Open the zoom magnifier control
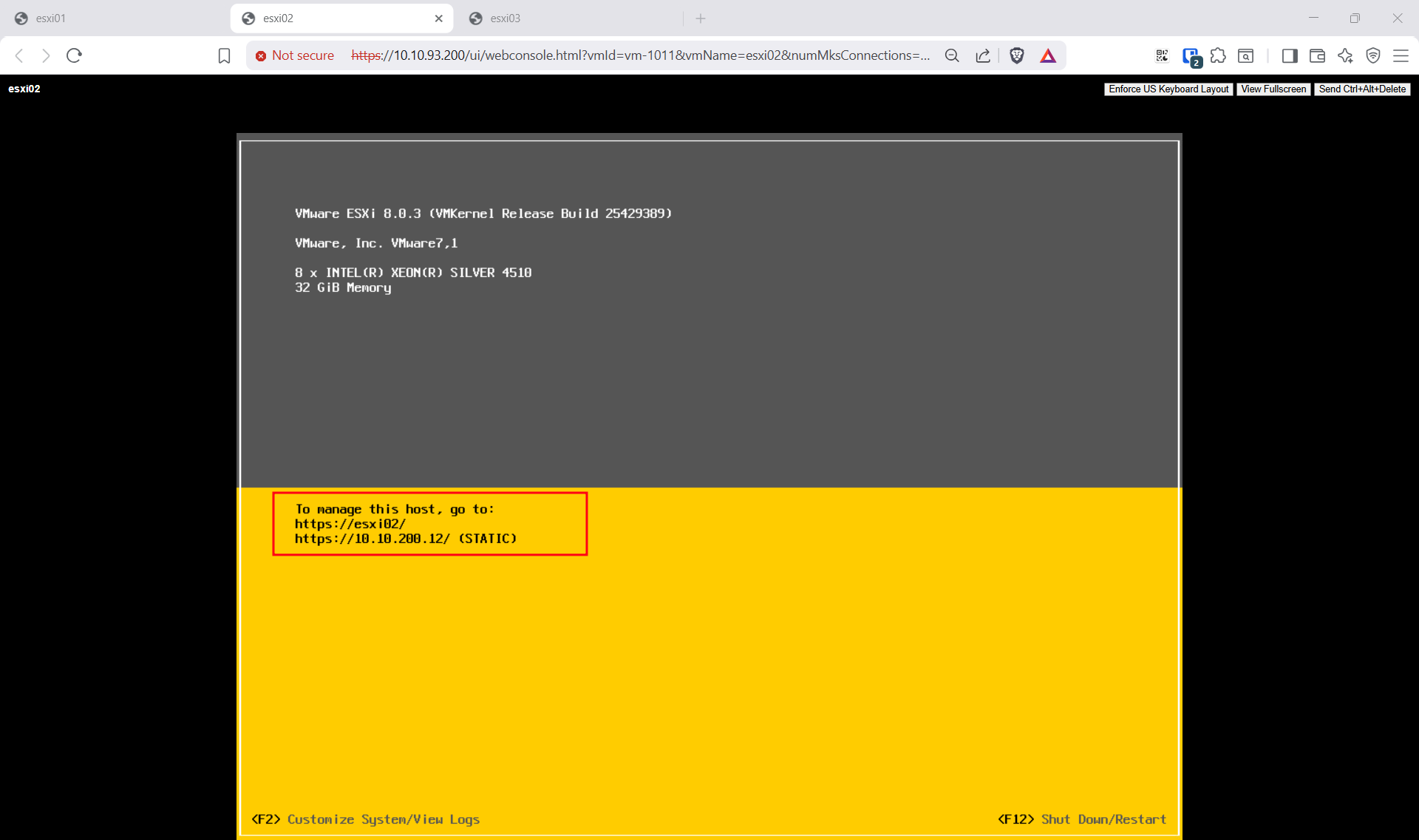 pos(952,55)
